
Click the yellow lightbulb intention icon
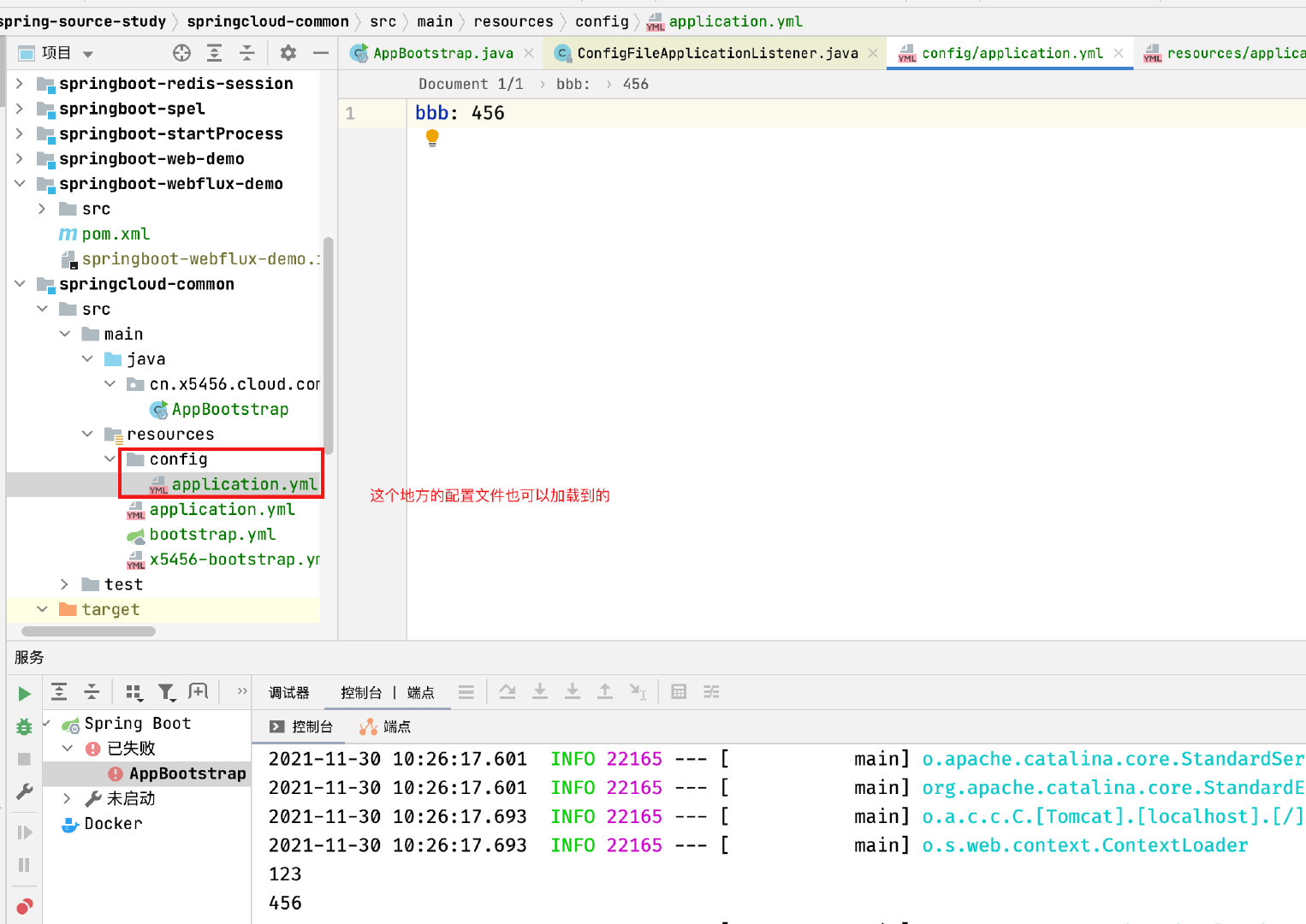coord(432,138)
